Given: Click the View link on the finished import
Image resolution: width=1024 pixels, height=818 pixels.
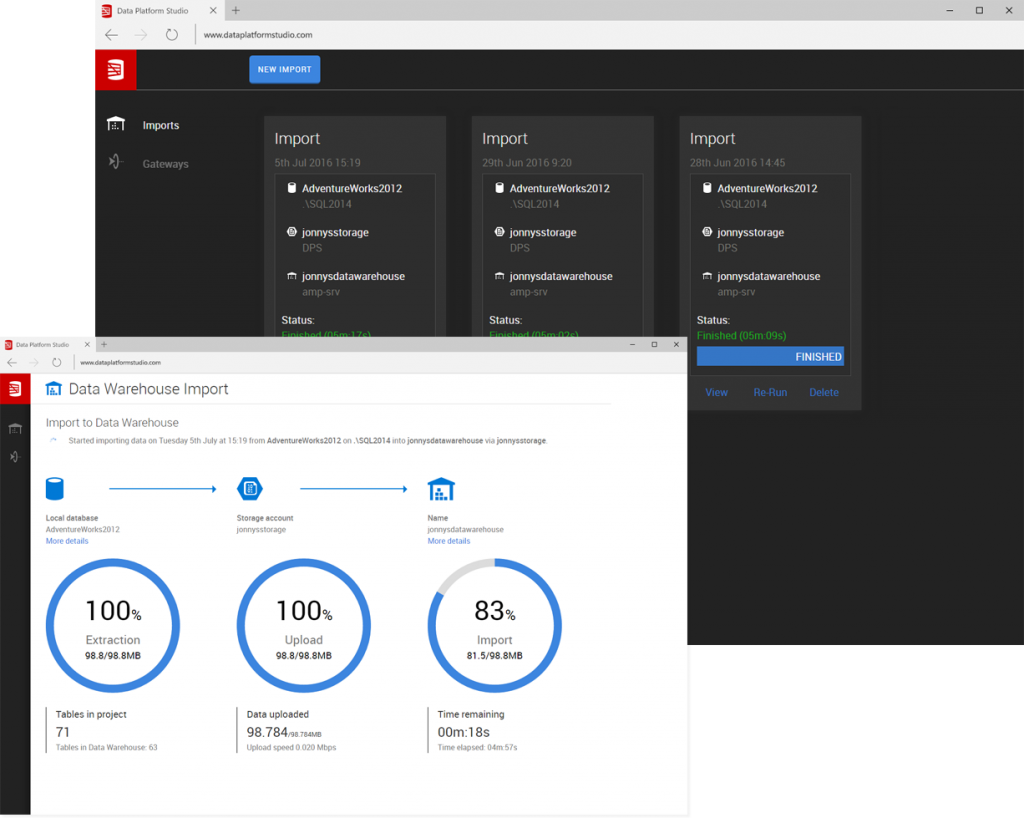Looking at the screenshot, I should pyautogui.click(x=717, y=392).
